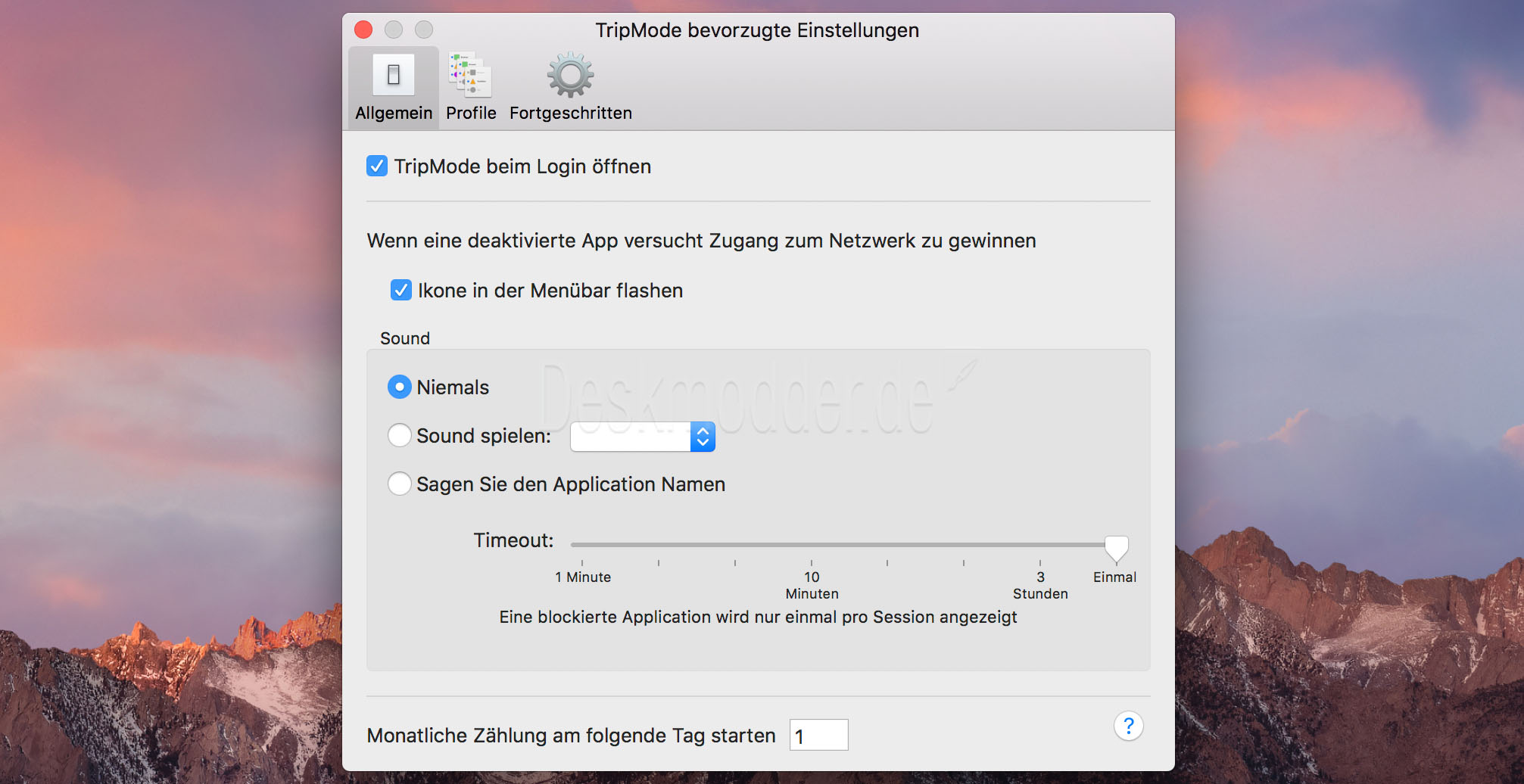Click the Timeout: label
1524x784 pixels.
click(513, 540)
